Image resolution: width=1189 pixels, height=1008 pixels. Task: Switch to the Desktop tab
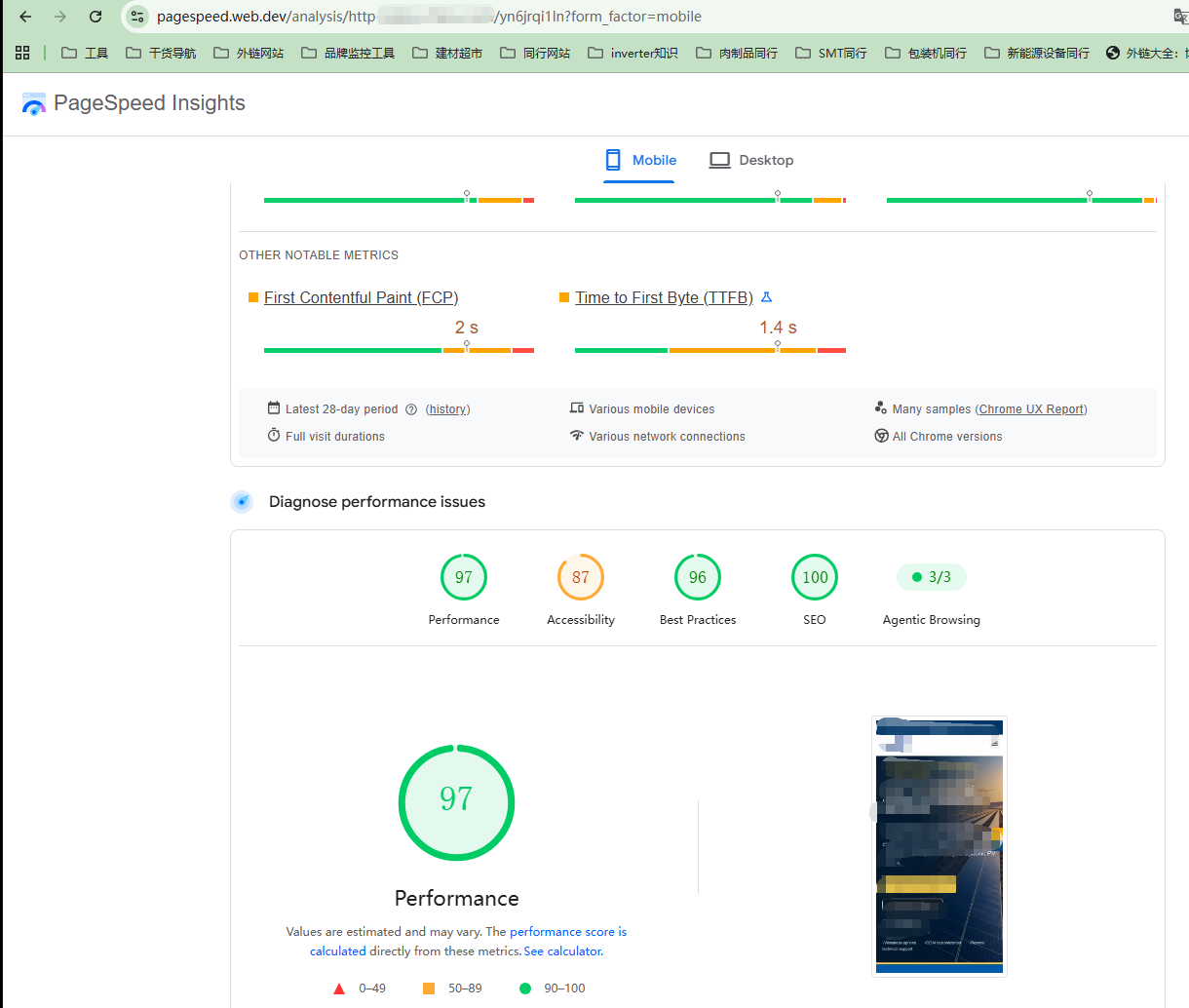pos(751,160)
